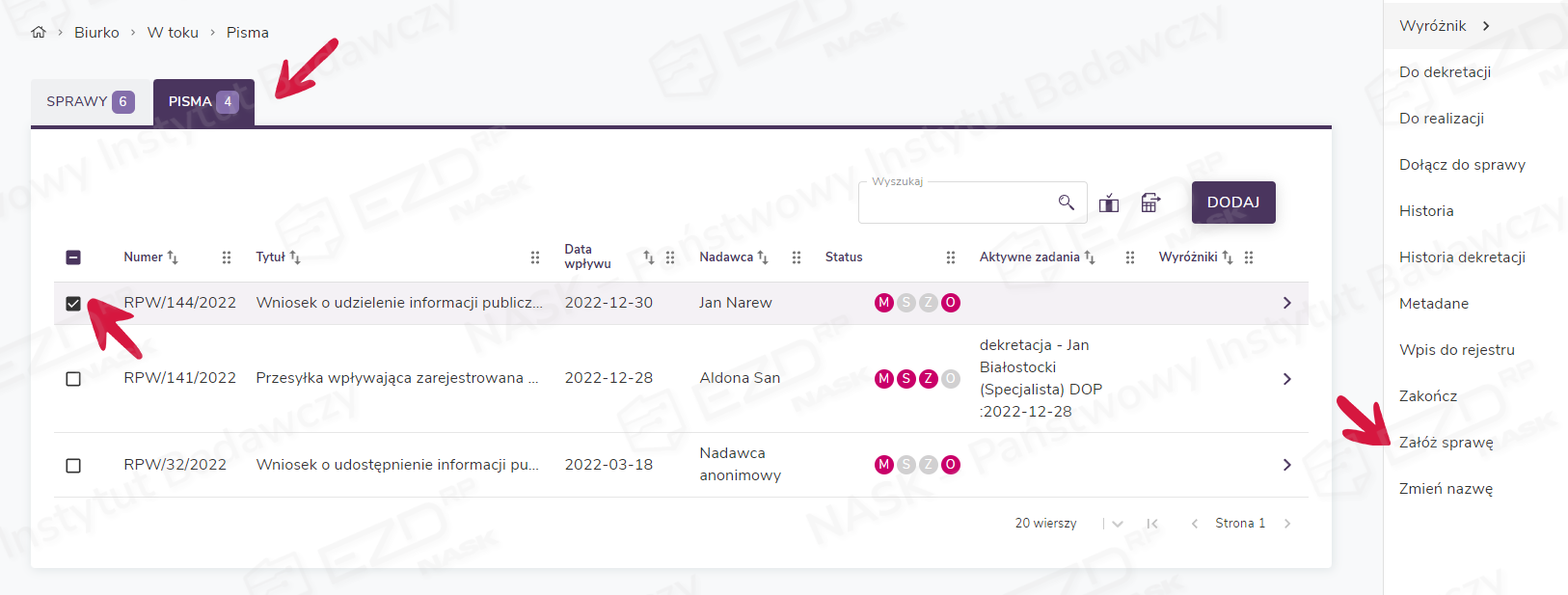The image size is (1568, 595).
Task: Click the home icon in breadcrumb
Action: (x=39, y=33)
